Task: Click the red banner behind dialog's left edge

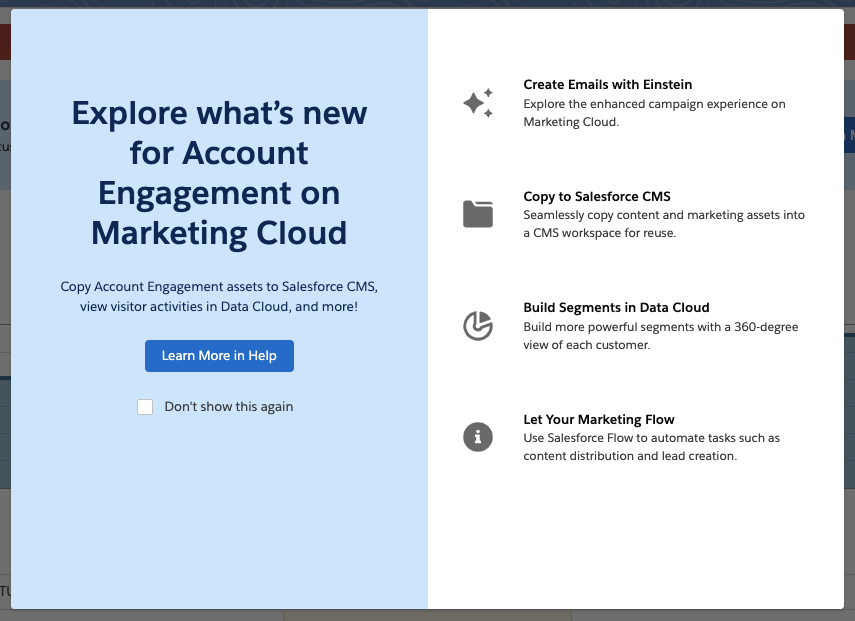Action: [5, 42]
